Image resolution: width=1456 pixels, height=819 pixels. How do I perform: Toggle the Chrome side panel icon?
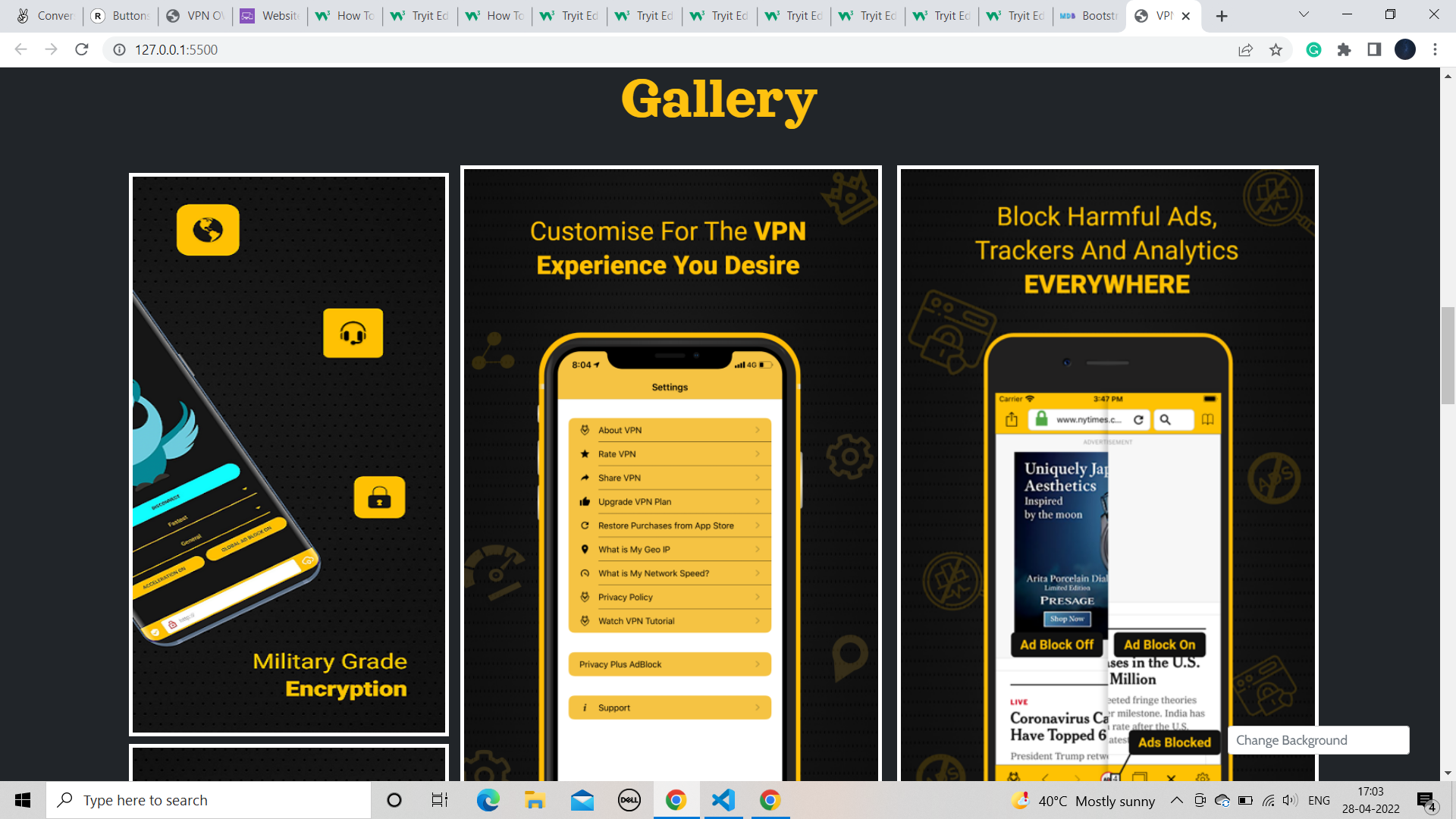[1374, 50]
